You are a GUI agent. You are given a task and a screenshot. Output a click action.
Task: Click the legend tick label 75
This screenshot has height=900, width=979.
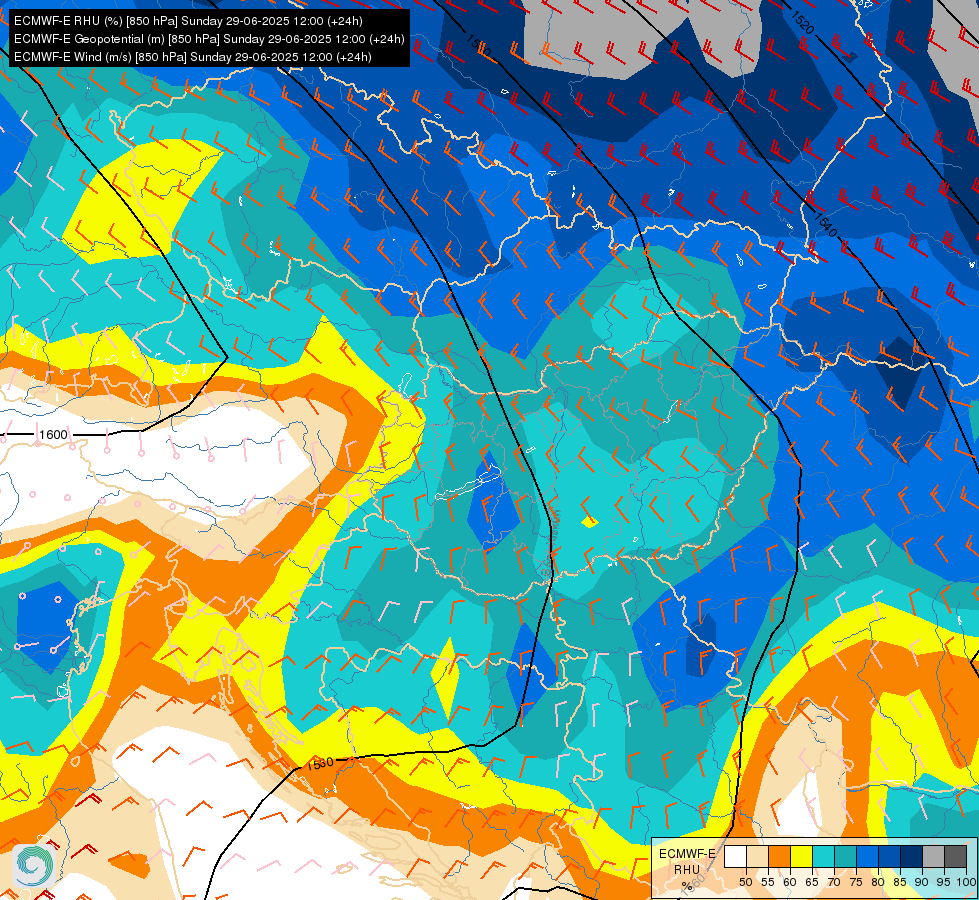pyautogui.click(x=856, y=882)
